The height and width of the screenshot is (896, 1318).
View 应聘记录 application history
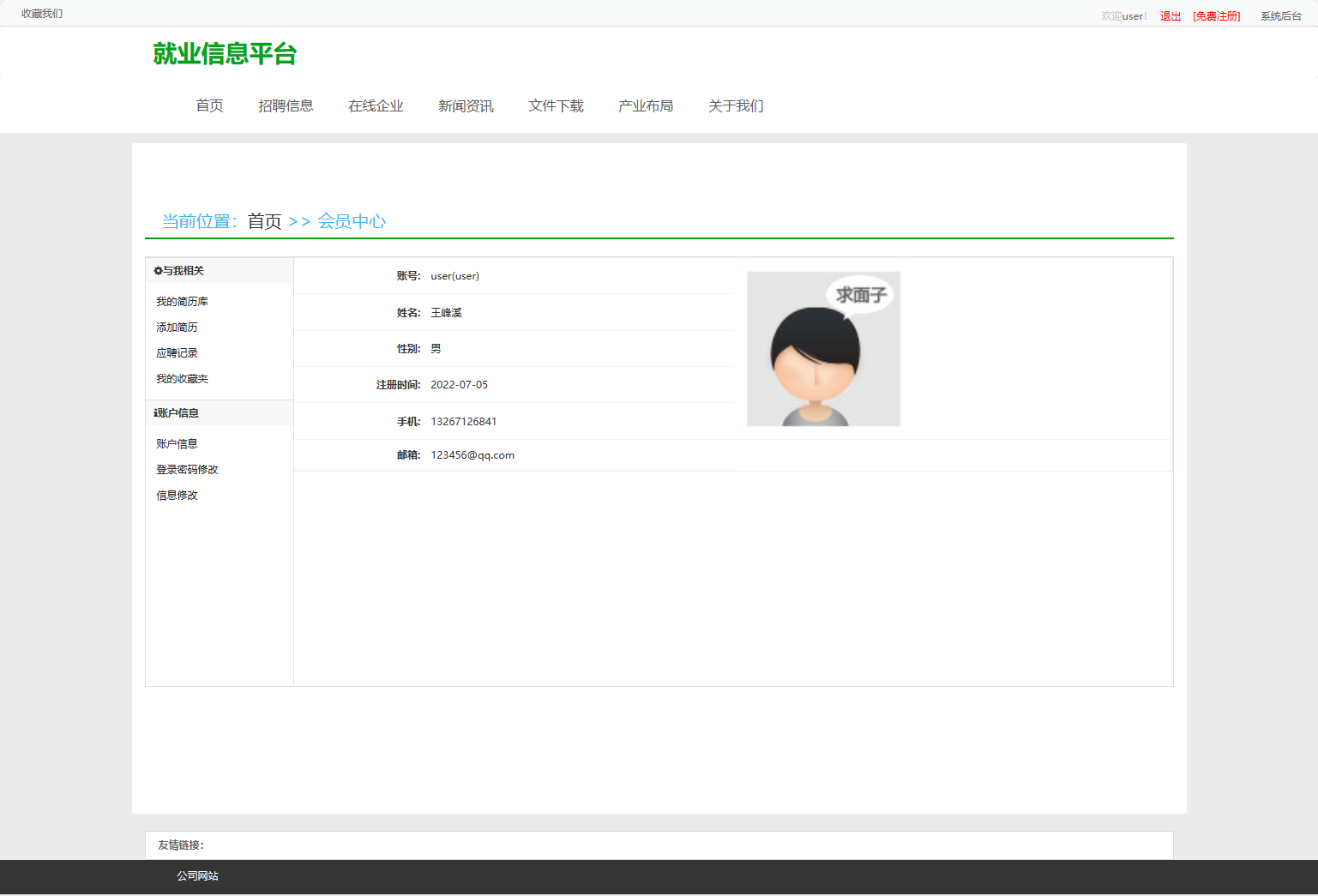tap(176, 352)
